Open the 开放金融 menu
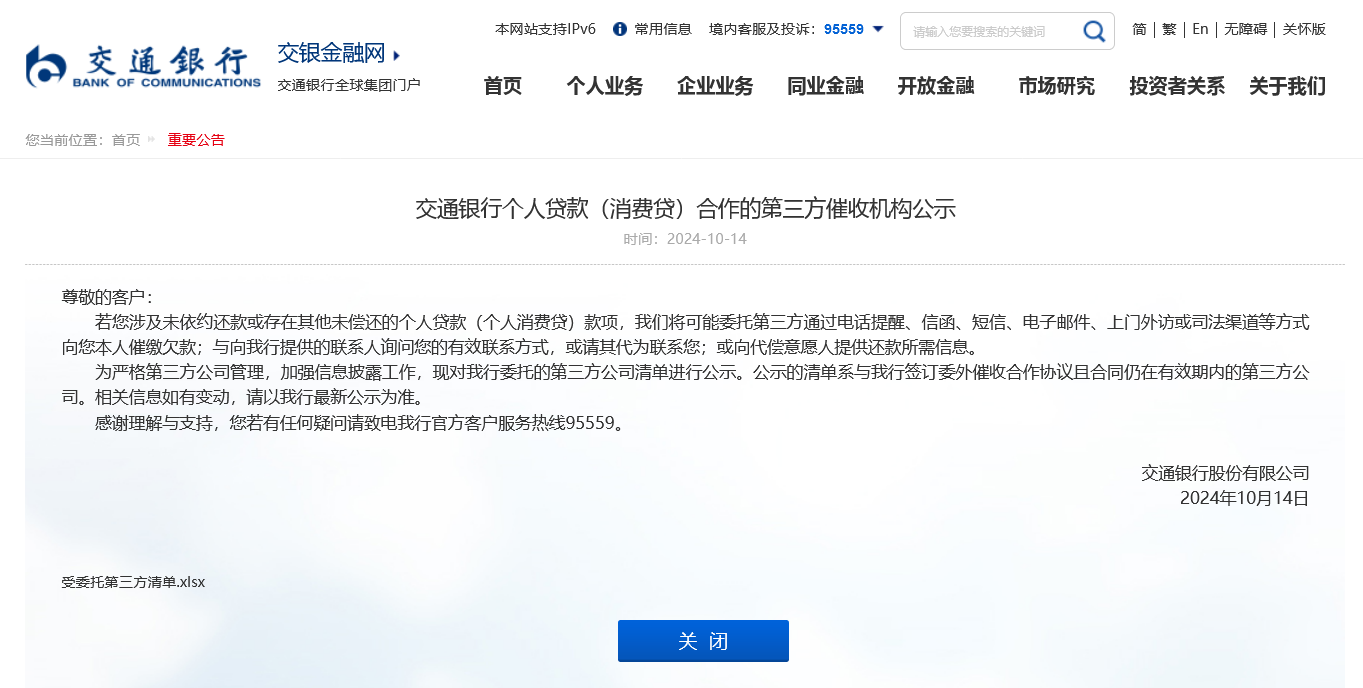1363x688 pixels. tap(936, 86)
